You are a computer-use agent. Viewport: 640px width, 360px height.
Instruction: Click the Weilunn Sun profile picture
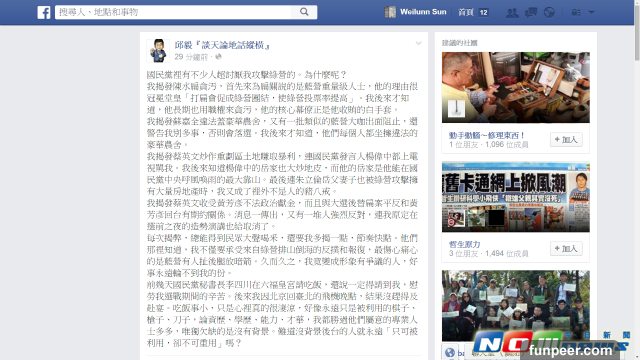tap(390, 12)
